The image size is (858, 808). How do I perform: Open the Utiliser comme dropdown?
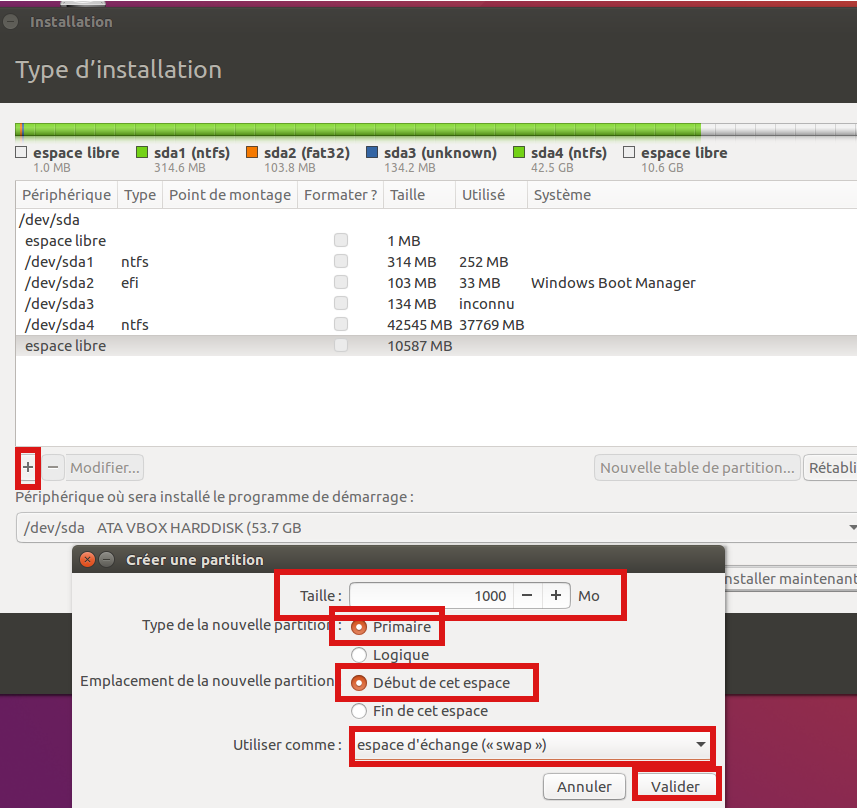coord(530,745)
